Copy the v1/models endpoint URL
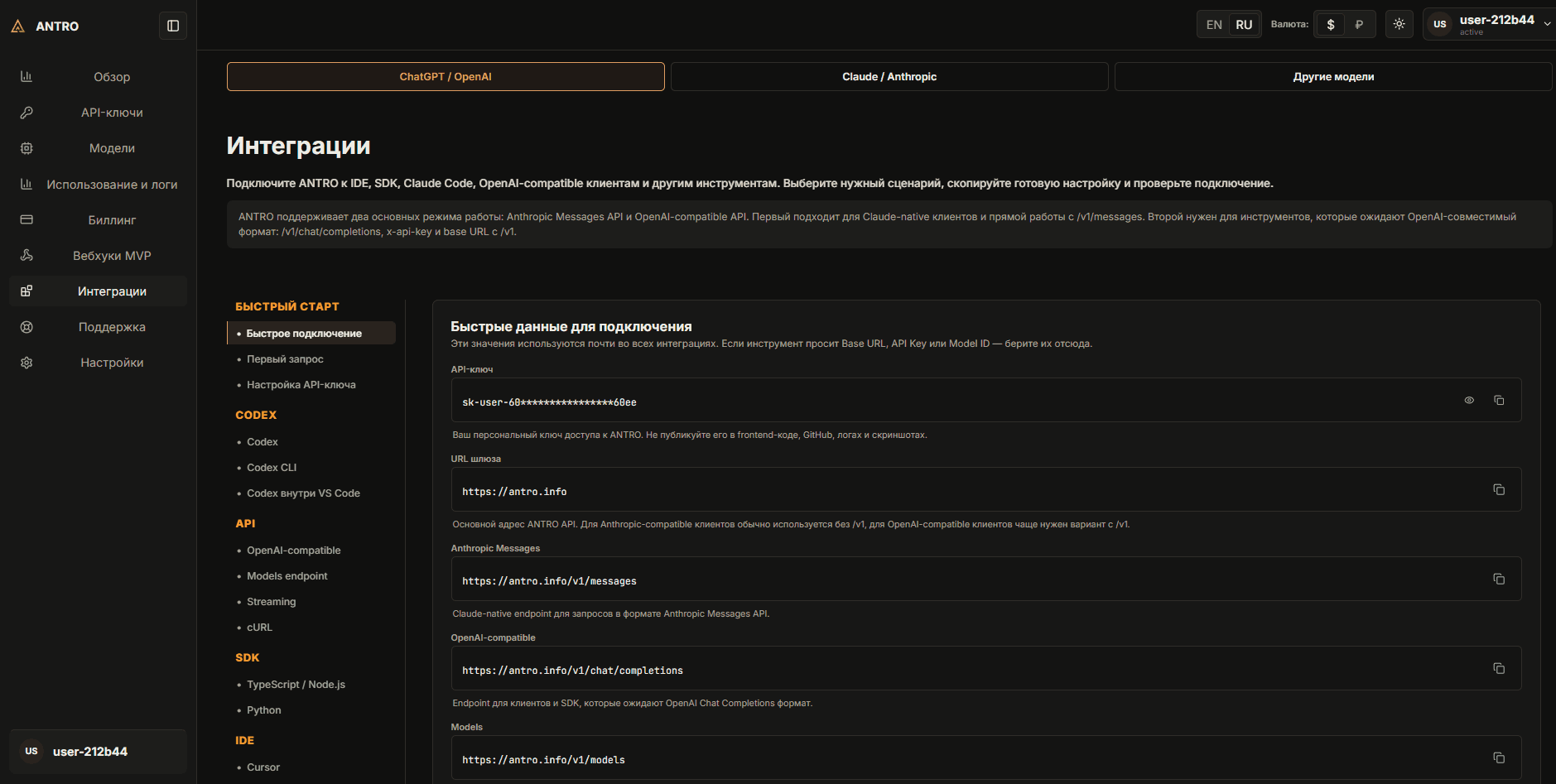Image resolution: width=1556 pixels, height=784 pixels. (1499, 758)
